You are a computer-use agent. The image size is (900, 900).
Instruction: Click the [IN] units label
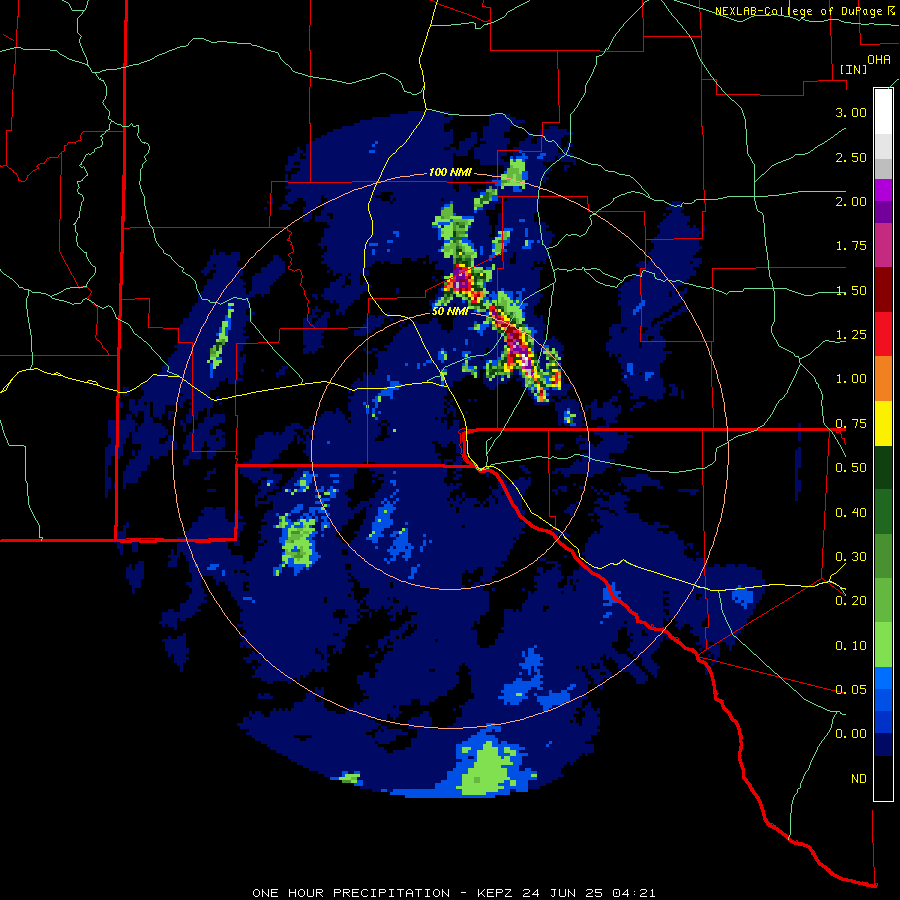click(x=853, y=69)
